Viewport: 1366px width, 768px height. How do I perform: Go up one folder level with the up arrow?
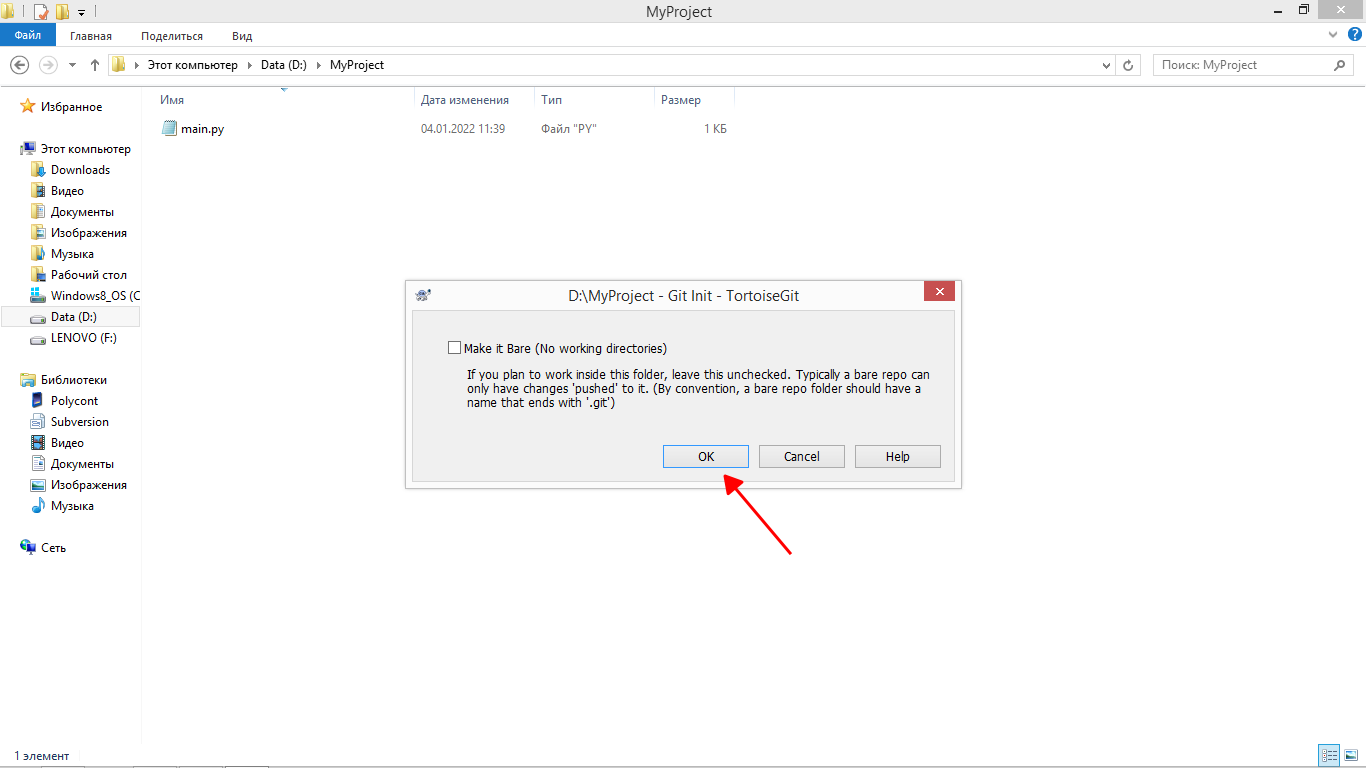pos(95,65)
